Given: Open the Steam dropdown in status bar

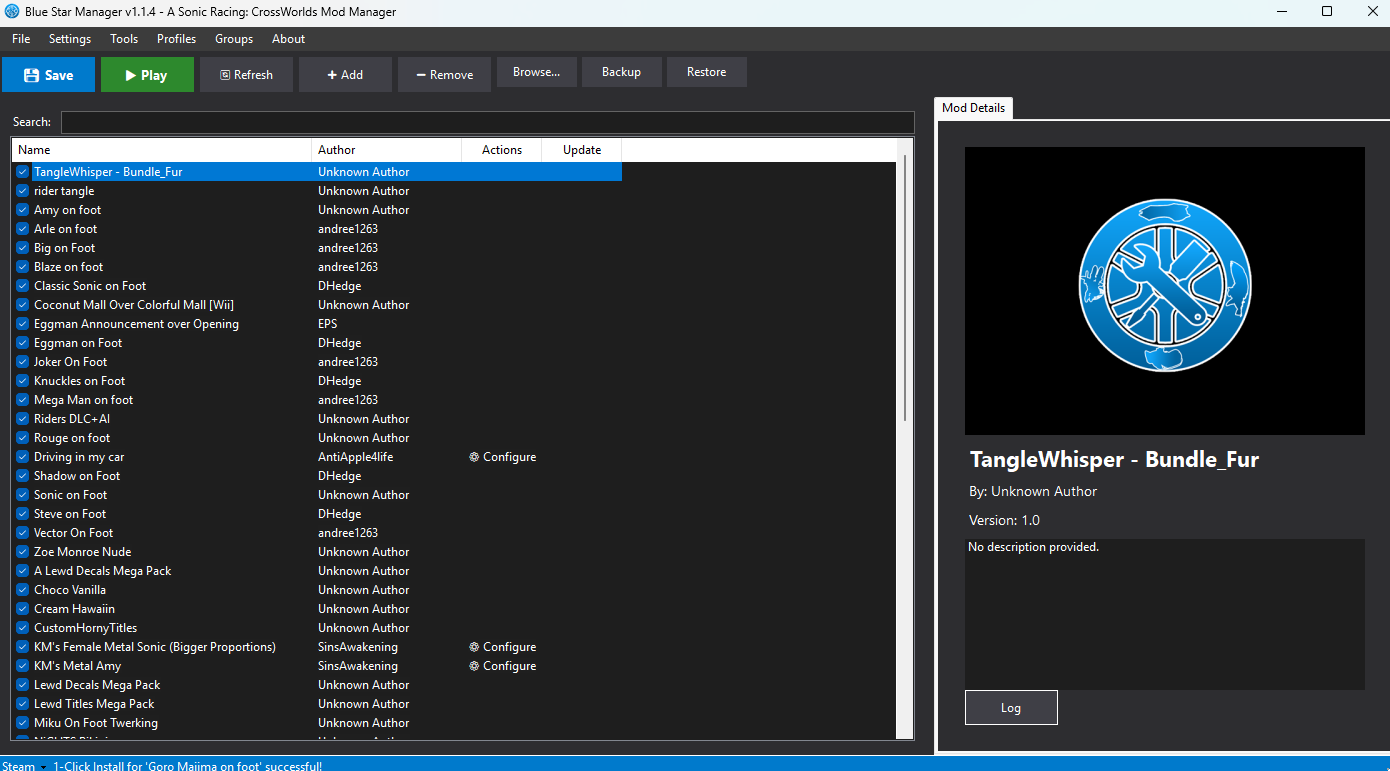Looking at the screenshot, I should point(24,766).
